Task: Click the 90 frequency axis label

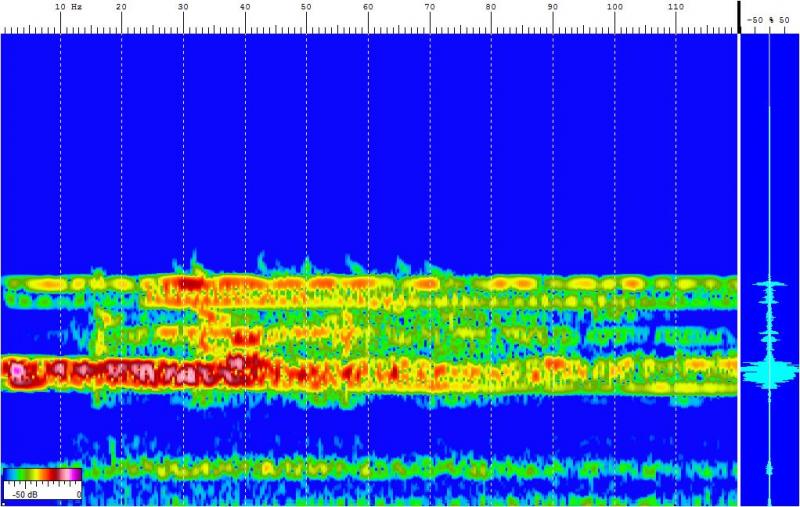Action: 553,7
